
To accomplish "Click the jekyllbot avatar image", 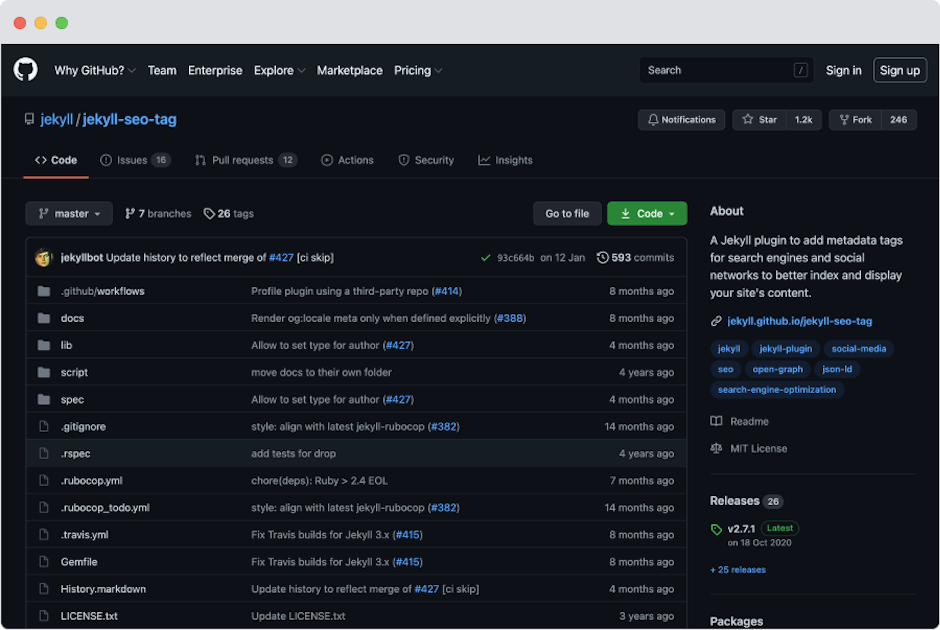I will pyautogui.click(x=43, y=258).
